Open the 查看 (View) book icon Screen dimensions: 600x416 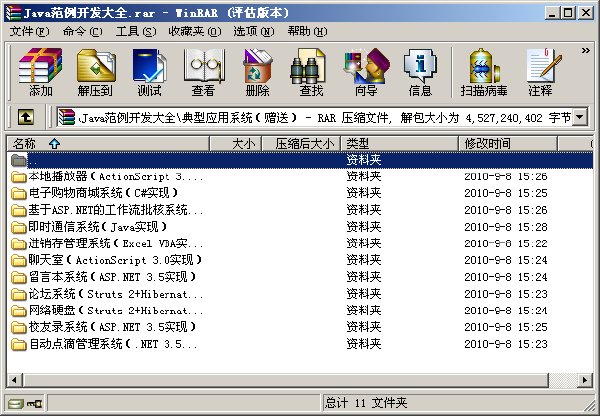[x=204, y=72]
